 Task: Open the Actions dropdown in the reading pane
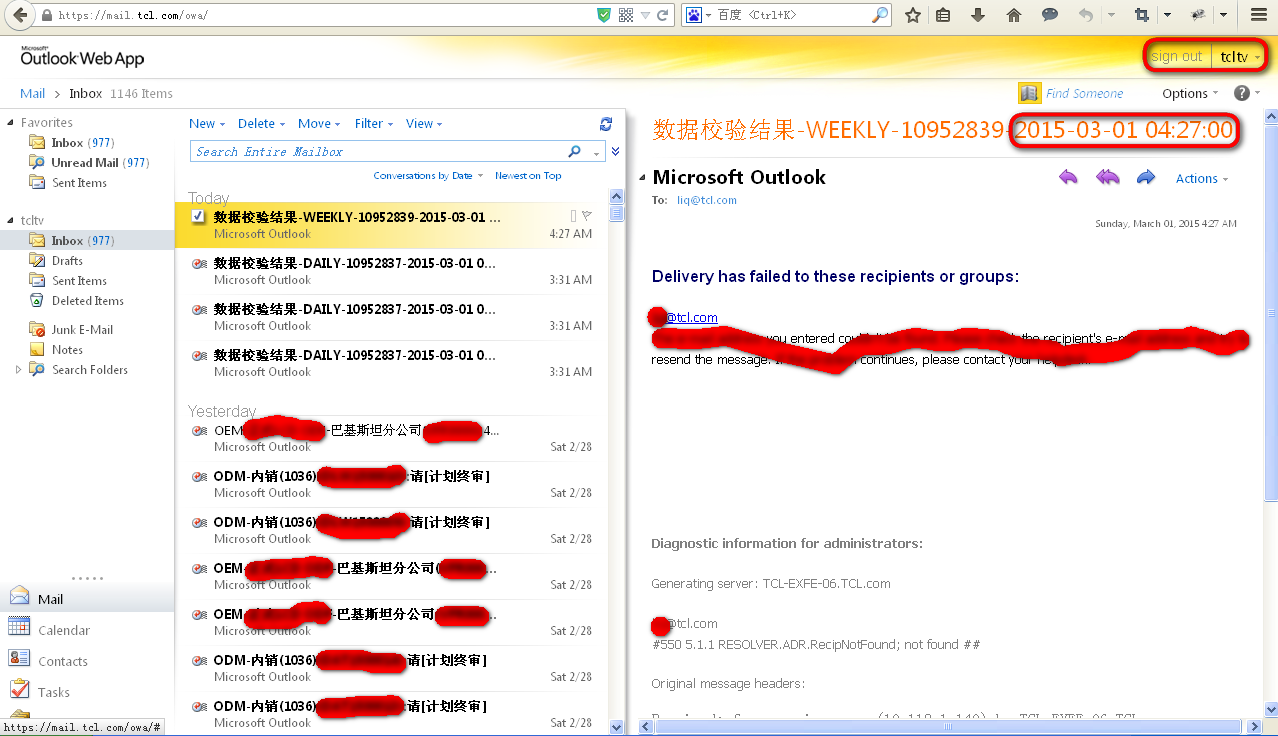click(x=1202, y=178)
